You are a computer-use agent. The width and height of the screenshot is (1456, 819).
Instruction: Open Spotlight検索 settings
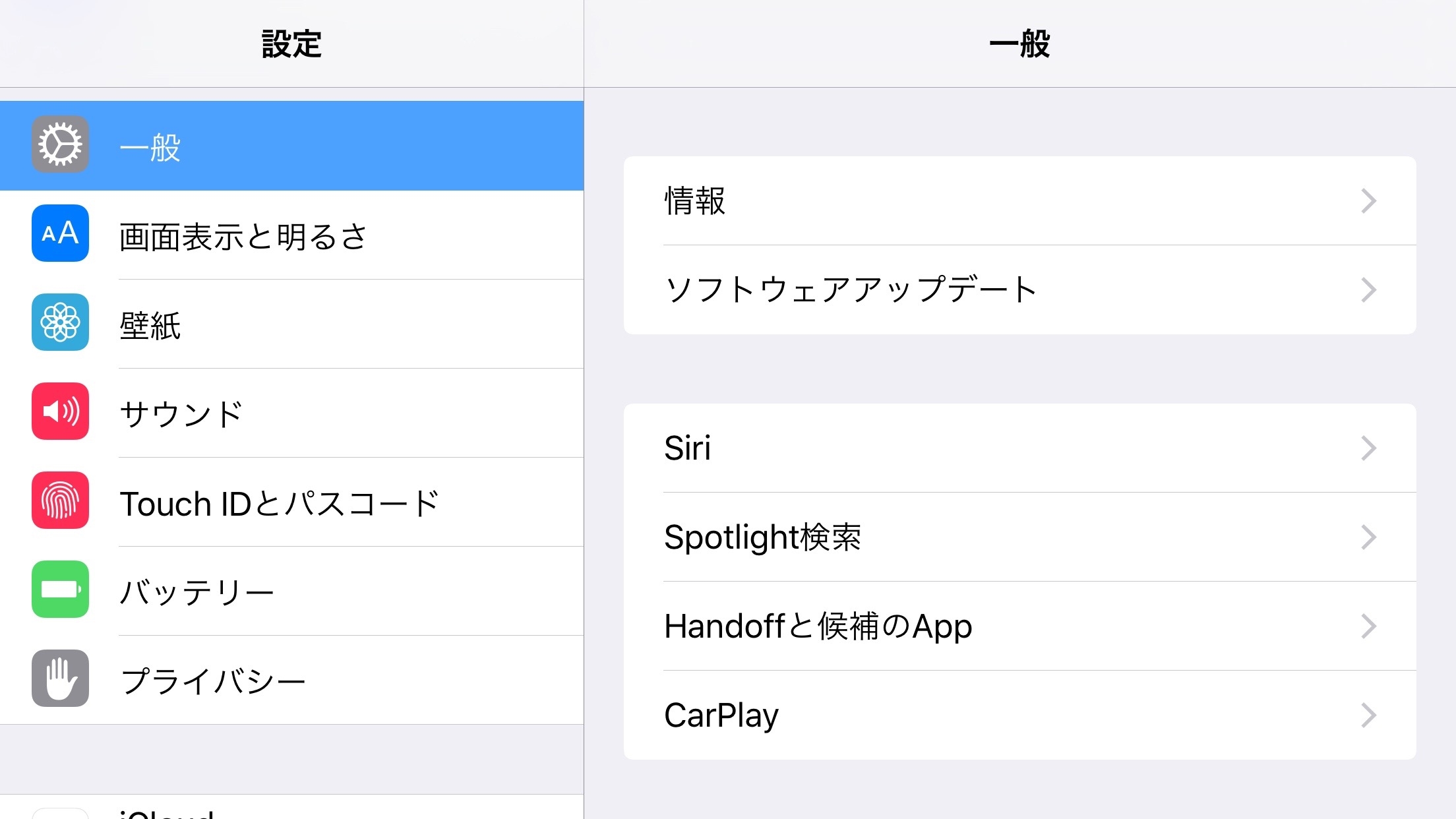(762, 537)
